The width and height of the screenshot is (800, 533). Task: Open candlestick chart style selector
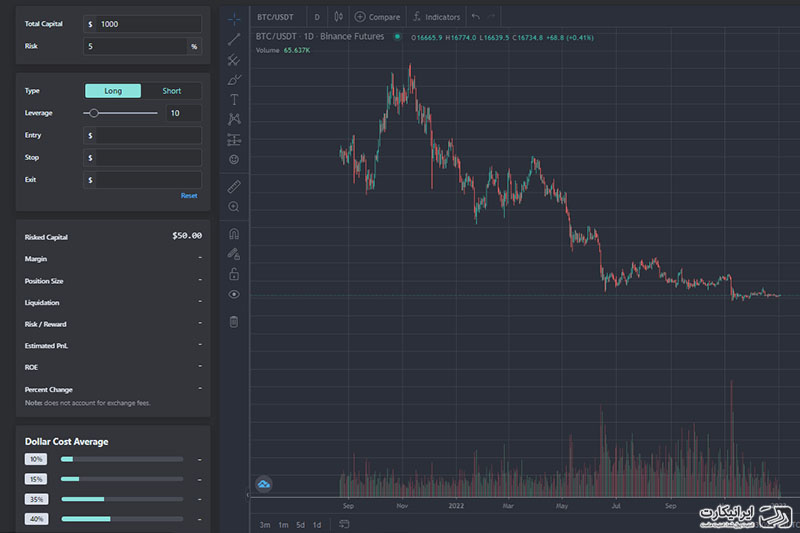click(338, 17)
